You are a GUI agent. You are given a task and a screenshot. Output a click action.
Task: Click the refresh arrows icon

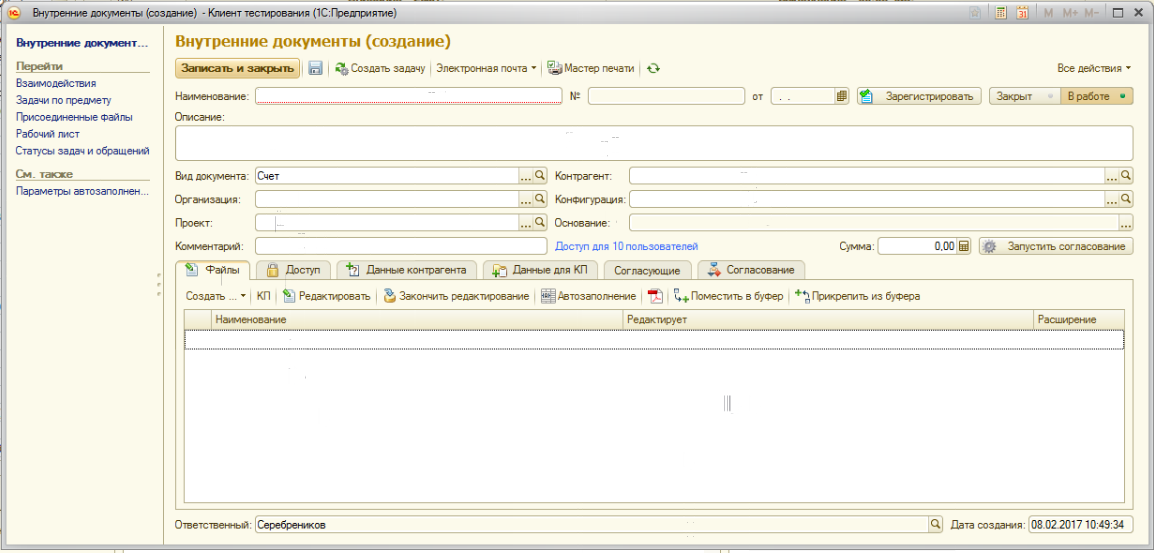pos(653,69)
